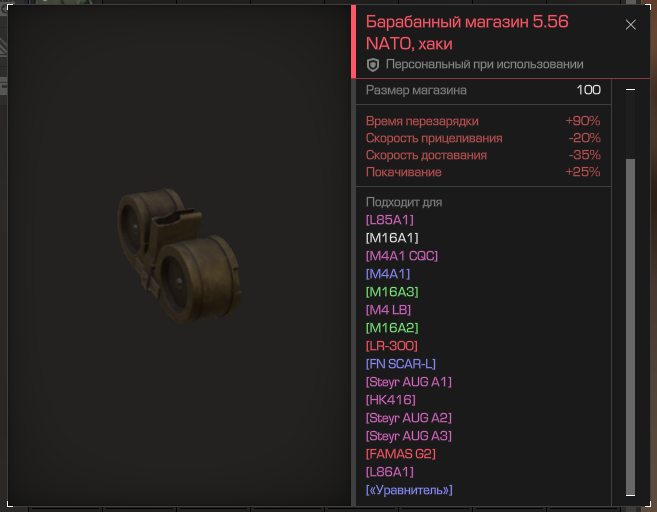Close the drum magazine info window
This screenshot has height=512, width=657.
631,25
